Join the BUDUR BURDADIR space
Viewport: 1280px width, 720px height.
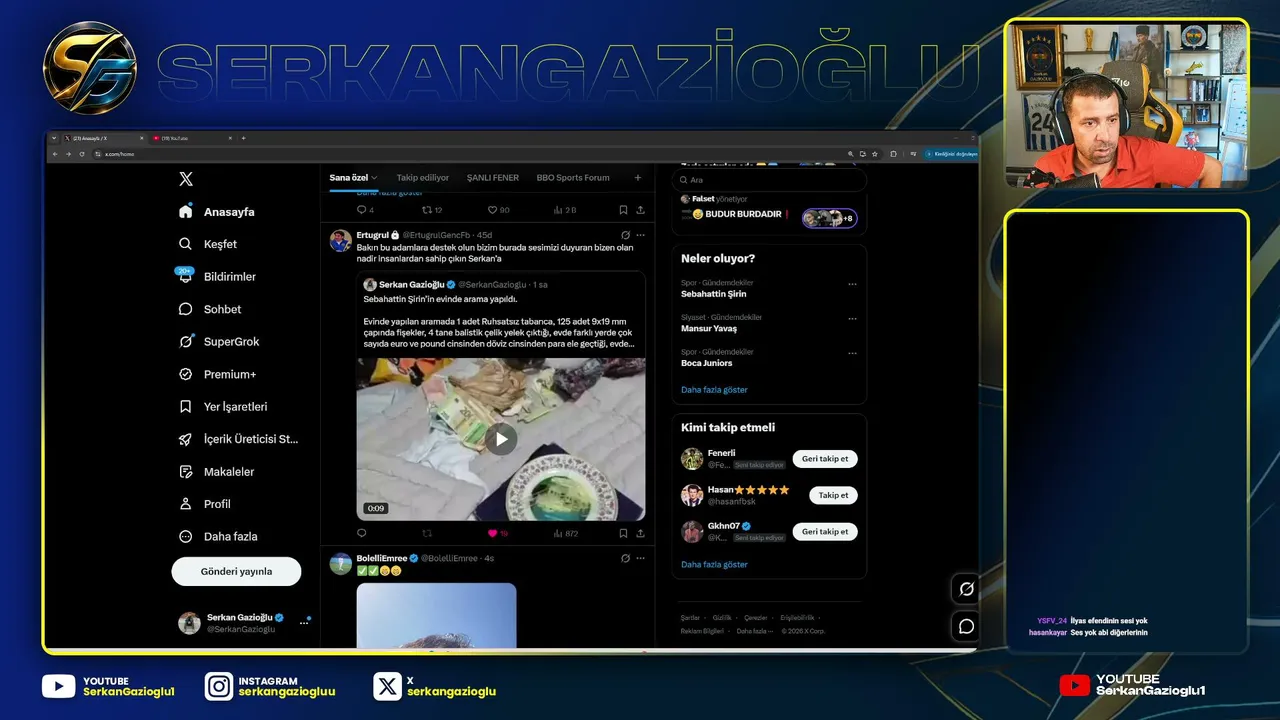829,218
